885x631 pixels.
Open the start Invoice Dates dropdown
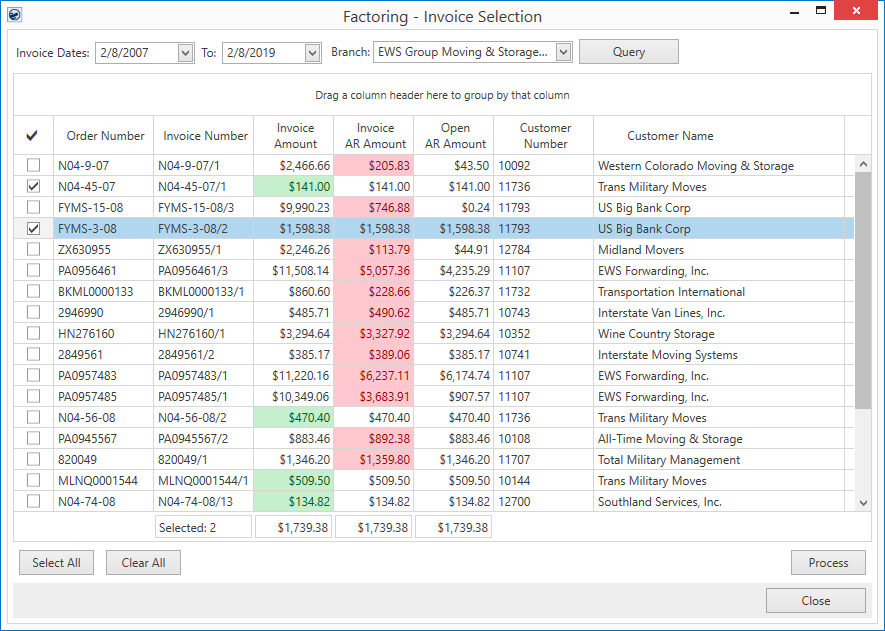185,53
